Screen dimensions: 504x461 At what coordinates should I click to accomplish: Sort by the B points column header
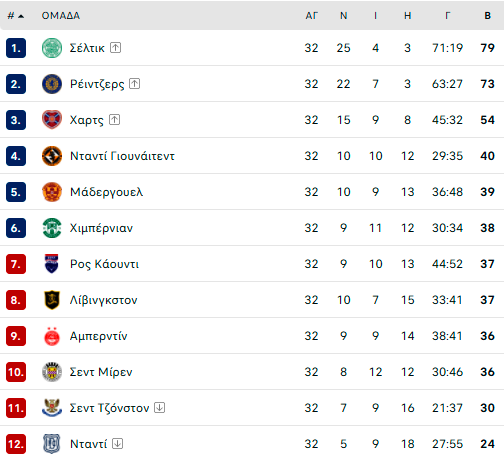point(487,16)
